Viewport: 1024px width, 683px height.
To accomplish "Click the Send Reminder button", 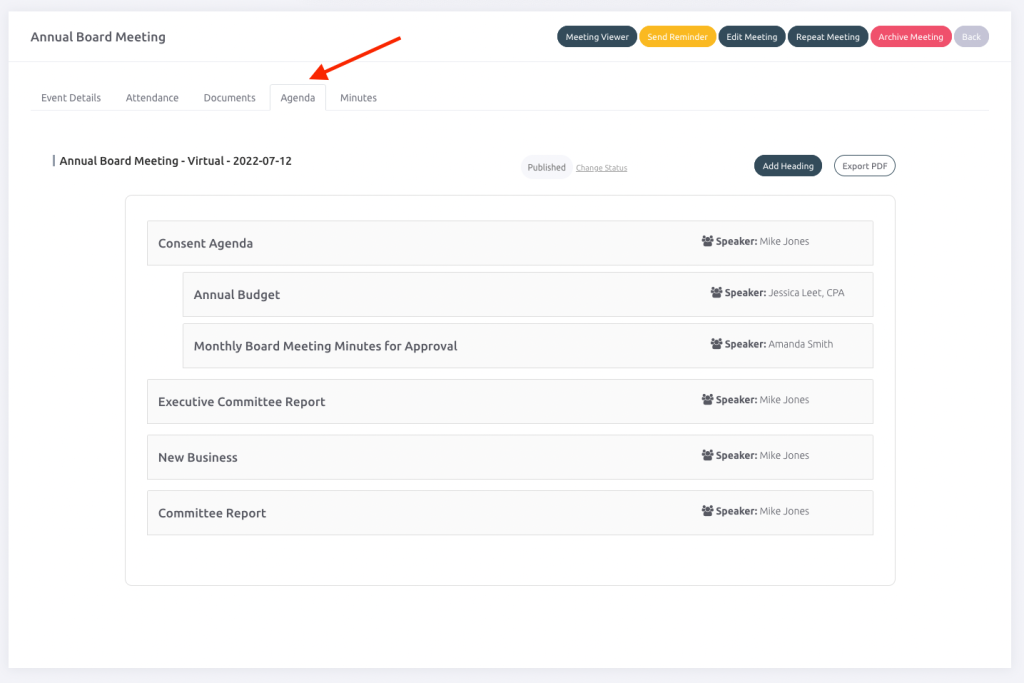I will click(677, 37).
